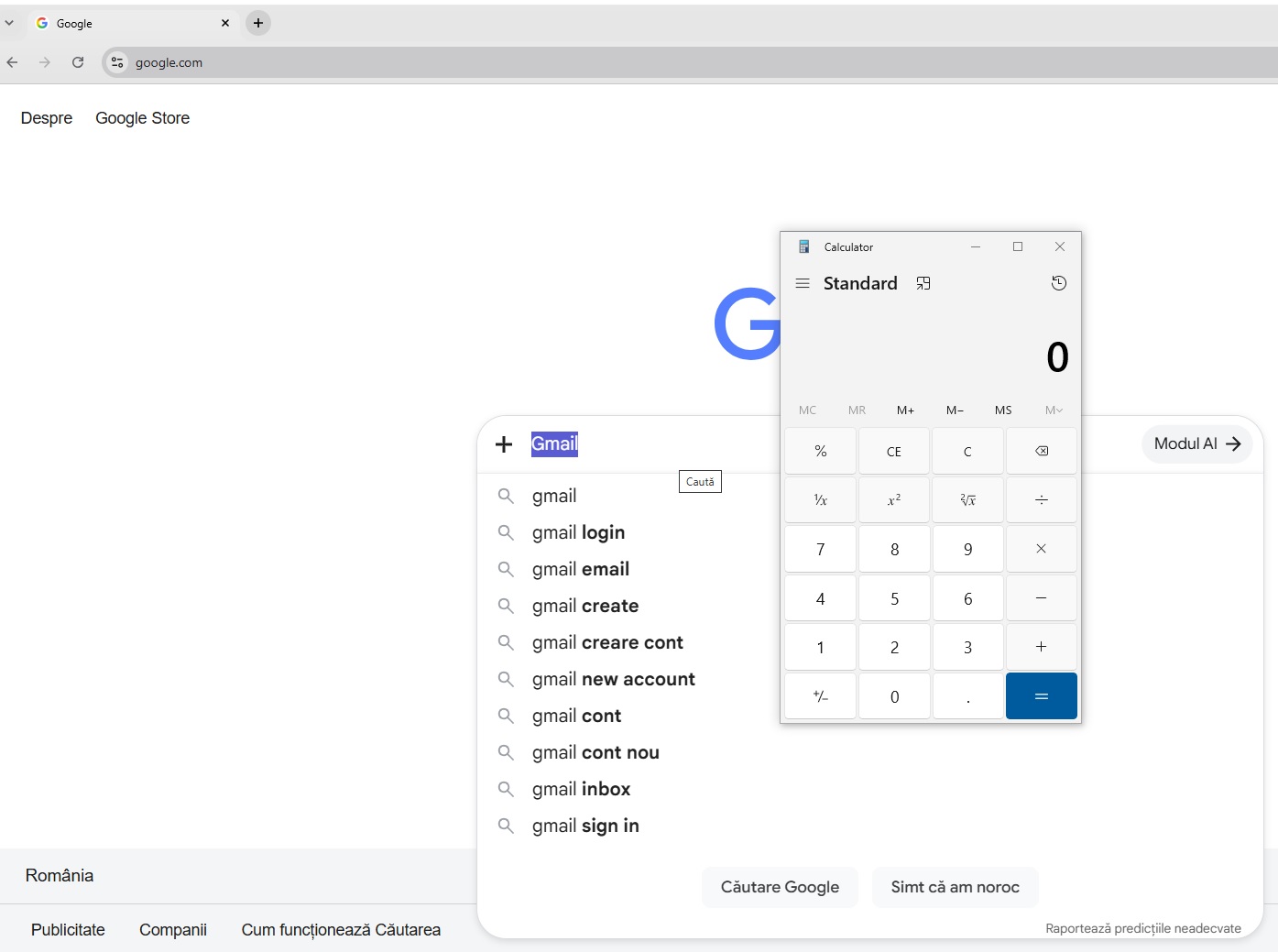Click M- memory subtract button

pyautogui.click(x=955, y=410)
